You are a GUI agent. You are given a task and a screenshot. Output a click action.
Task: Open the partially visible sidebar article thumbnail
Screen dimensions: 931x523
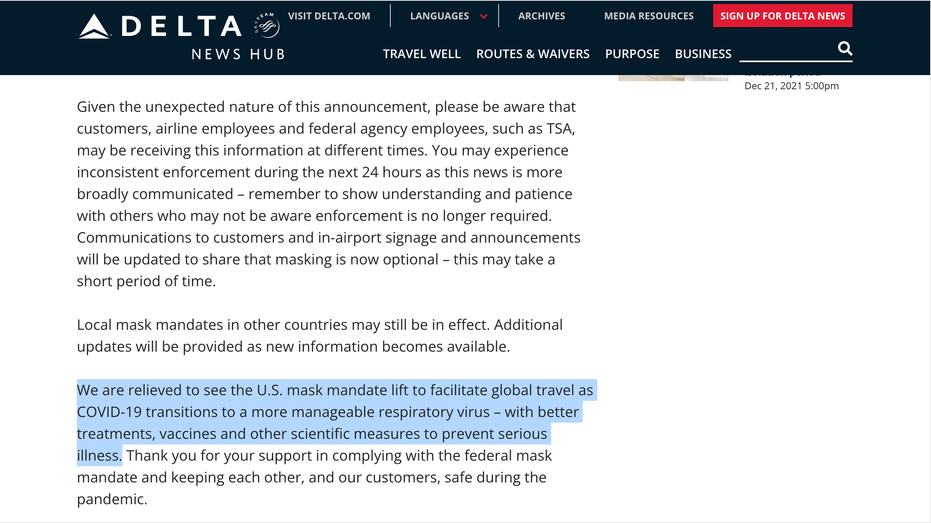[x=673, y=78]
